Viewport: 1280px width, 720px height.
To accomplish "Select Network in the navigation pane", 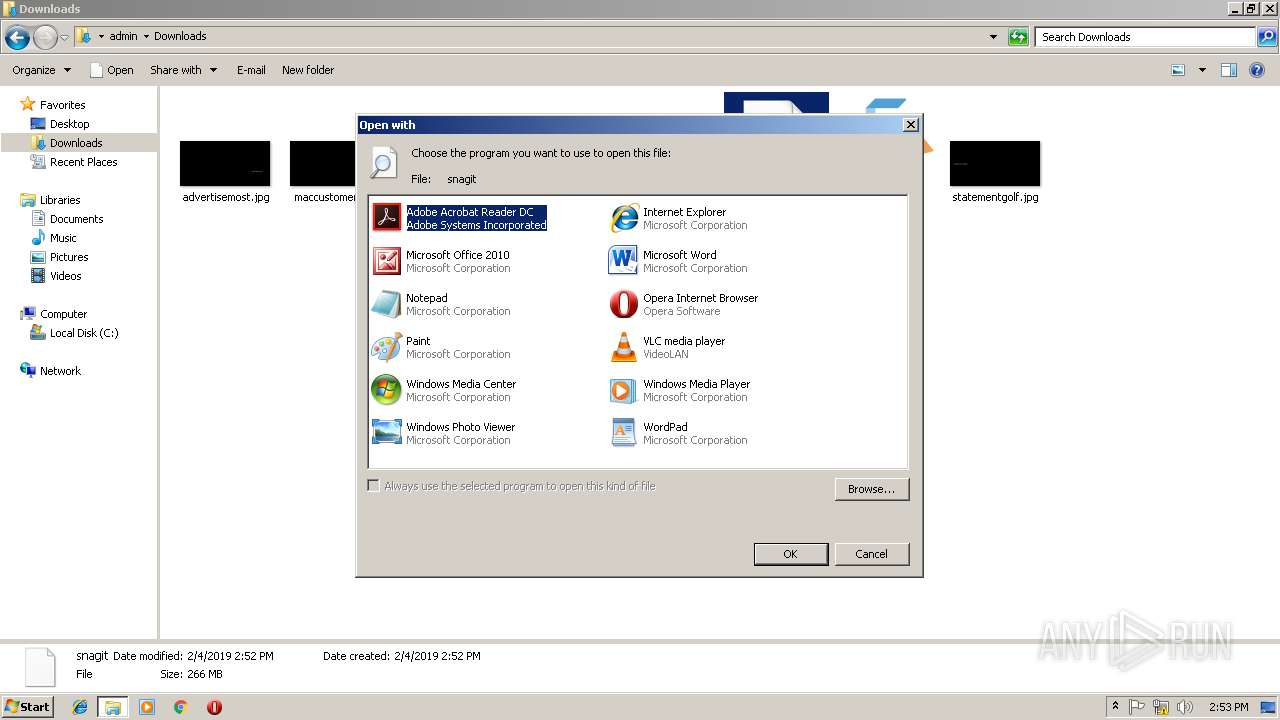I will [60, 371].
